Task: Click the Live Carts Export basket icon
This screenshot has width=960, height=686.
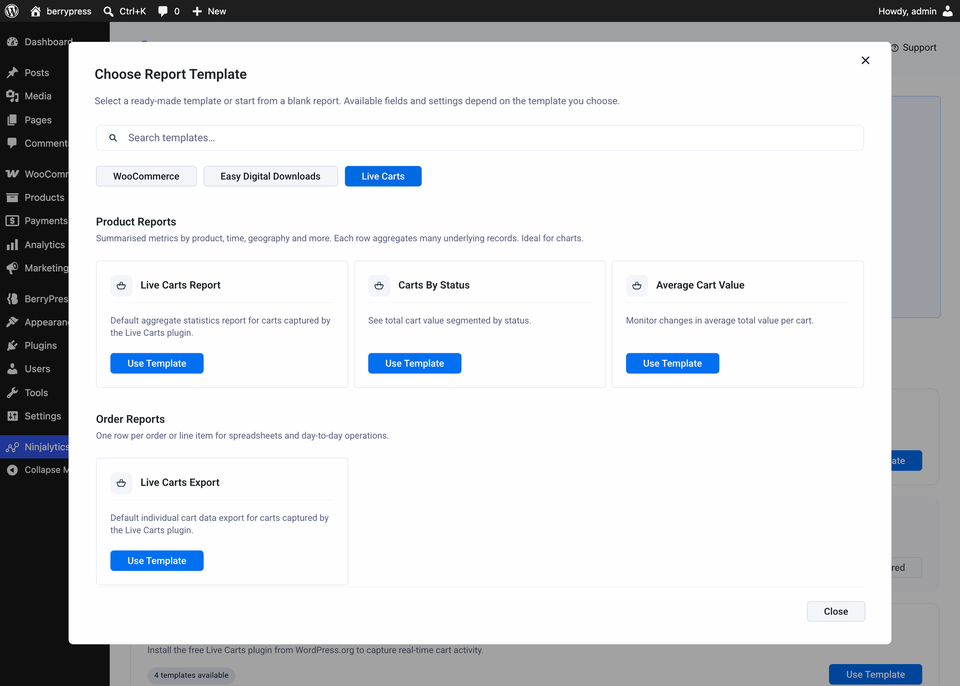Action: 121,483
